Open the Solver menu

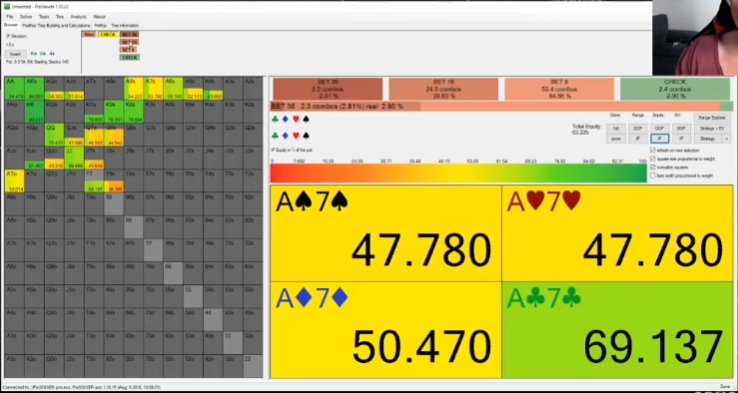(26, 16)
